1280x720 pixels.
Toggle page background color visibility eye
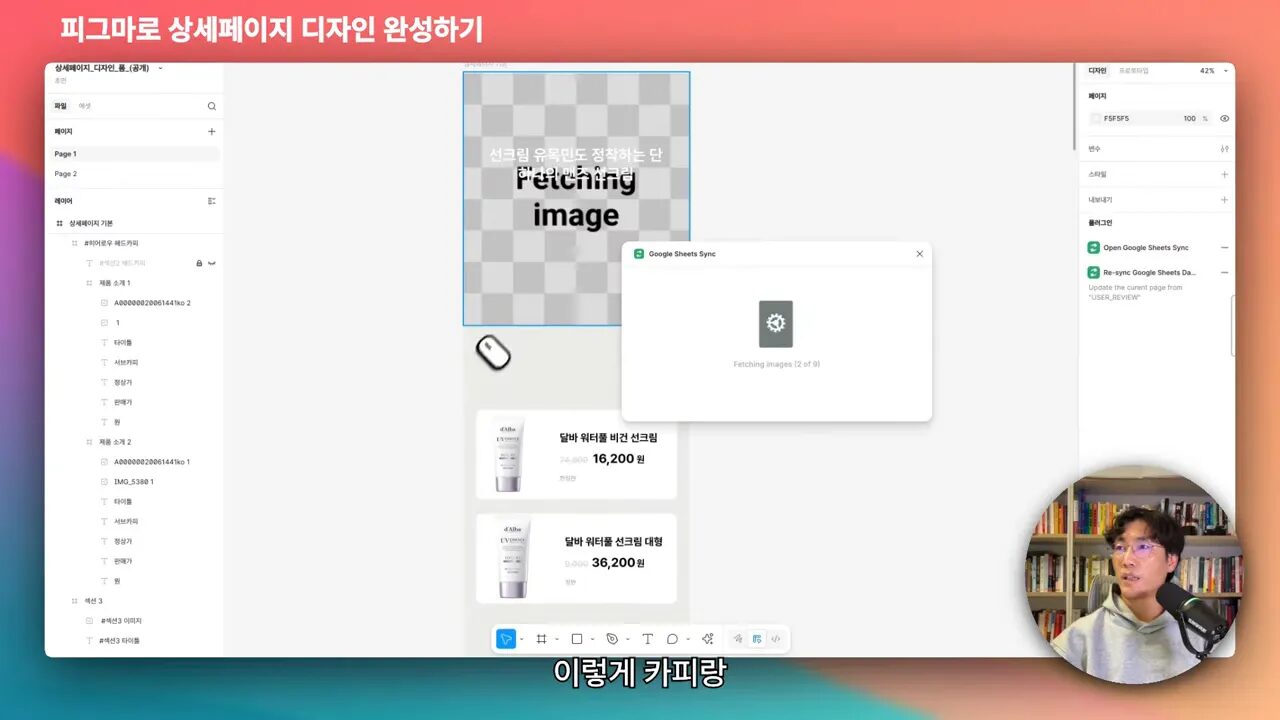[1224, 118]
